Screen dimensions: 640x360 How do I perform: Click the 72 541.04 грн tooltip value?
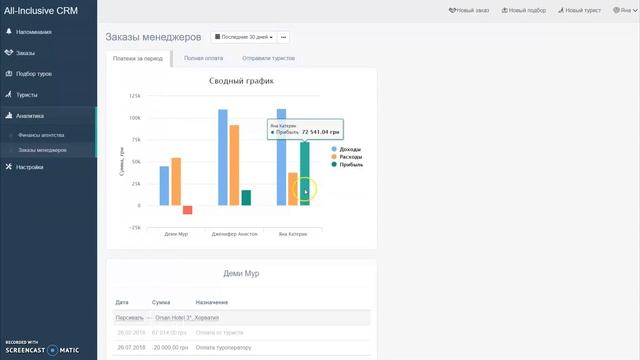pos(320,132)
